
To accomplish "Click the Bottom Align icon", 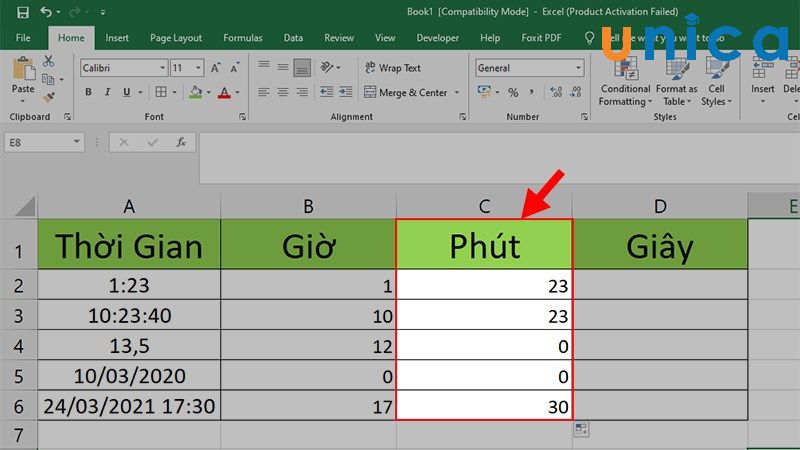I will click(x=302, y=68).
